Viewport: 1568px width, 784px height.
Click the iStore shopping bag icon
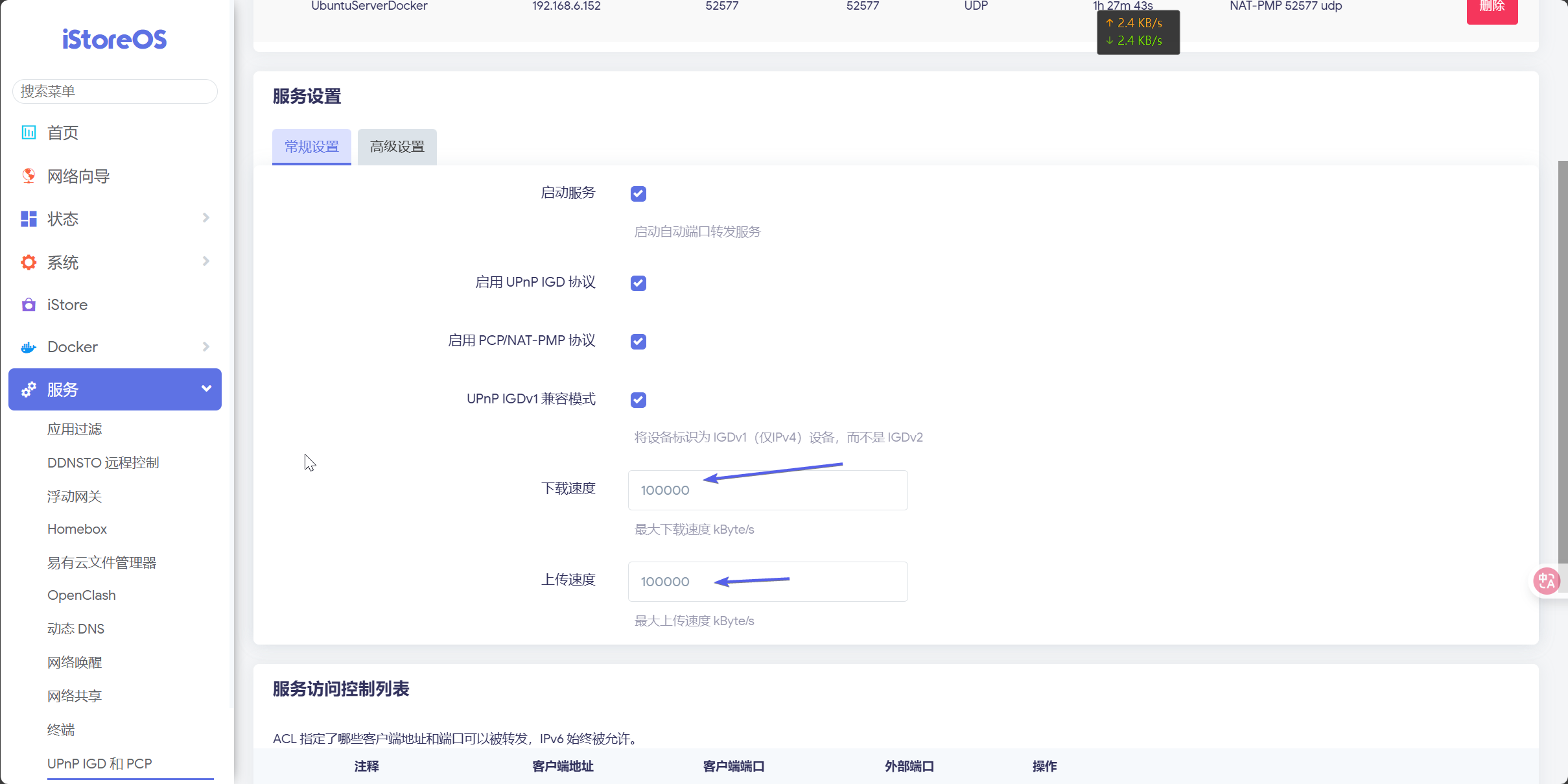pyautogui.click(x=29, y=305)
